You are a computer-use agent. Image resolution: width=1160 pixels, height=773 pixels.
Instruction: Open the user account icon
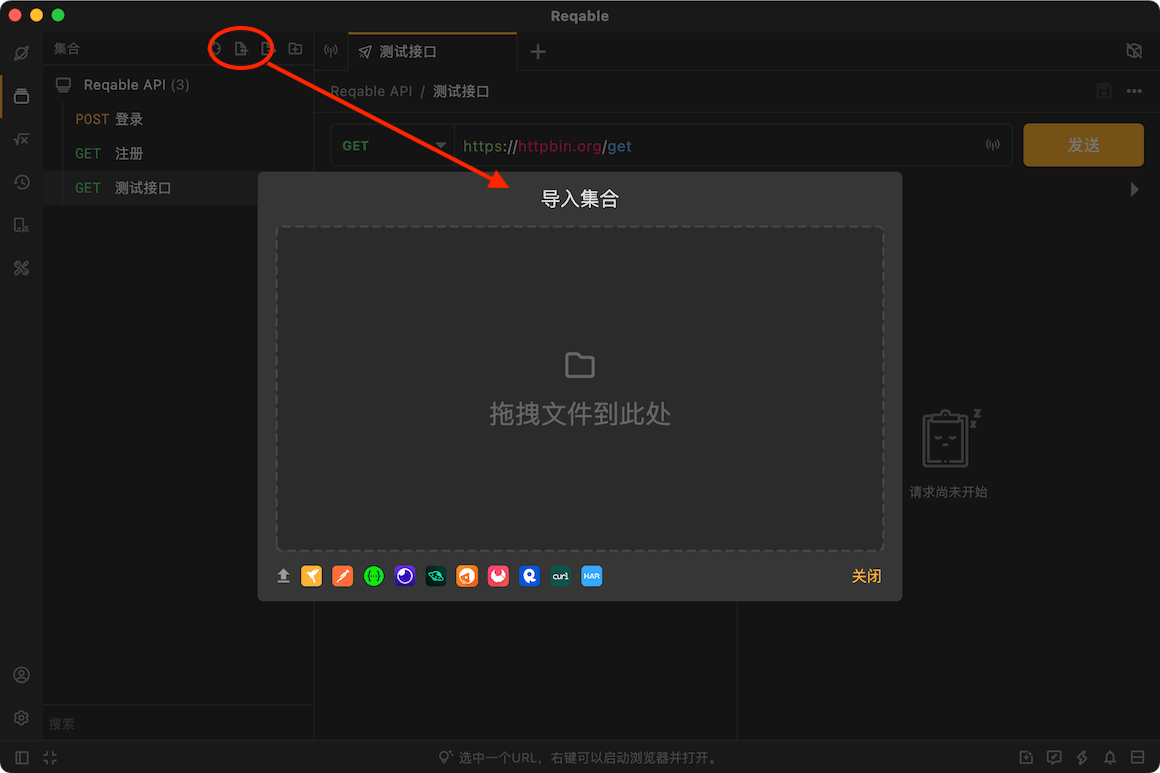tap(21, 675)
